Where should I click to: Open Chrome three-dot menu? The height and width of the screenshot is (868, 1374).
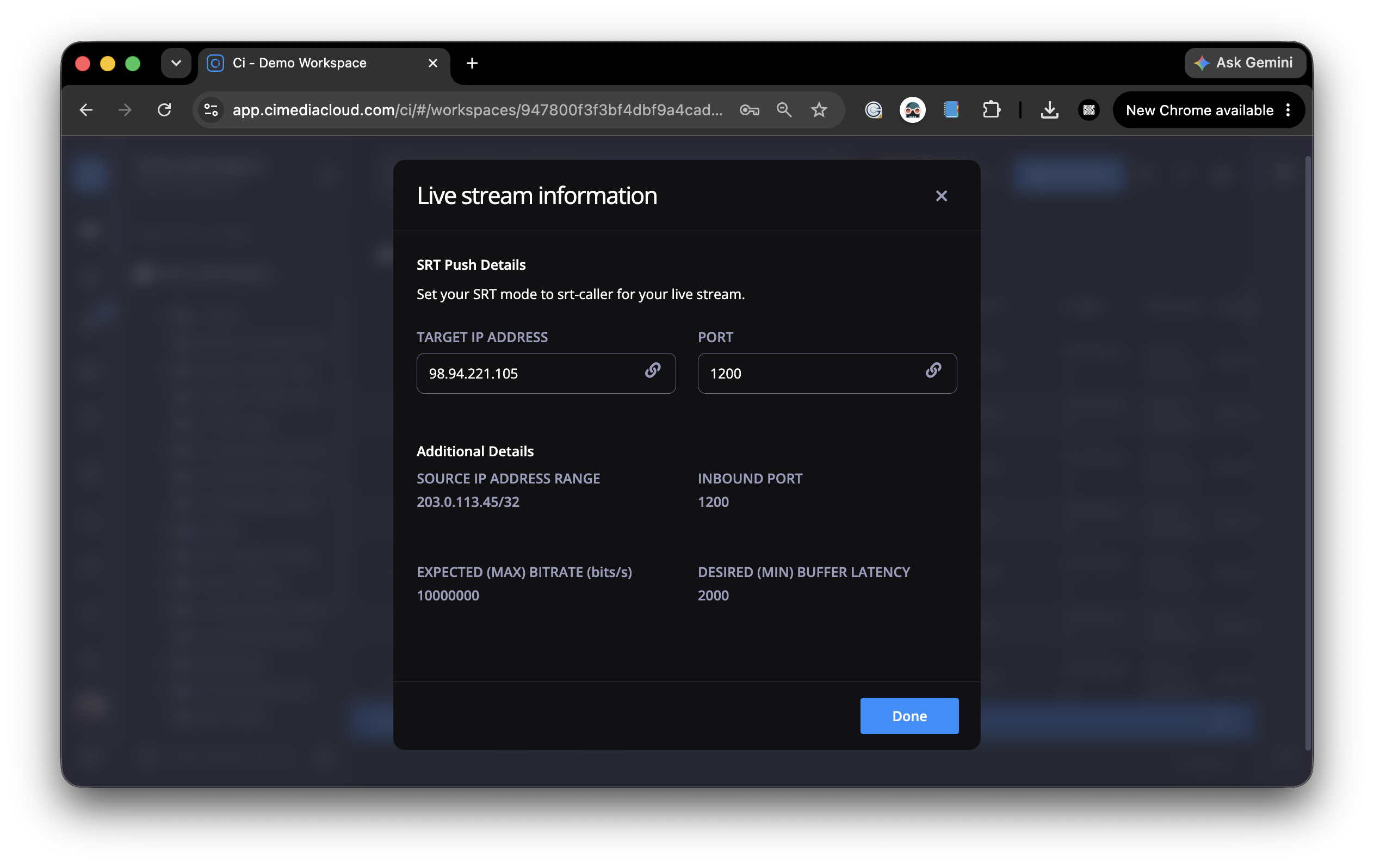click(1289, 110)
